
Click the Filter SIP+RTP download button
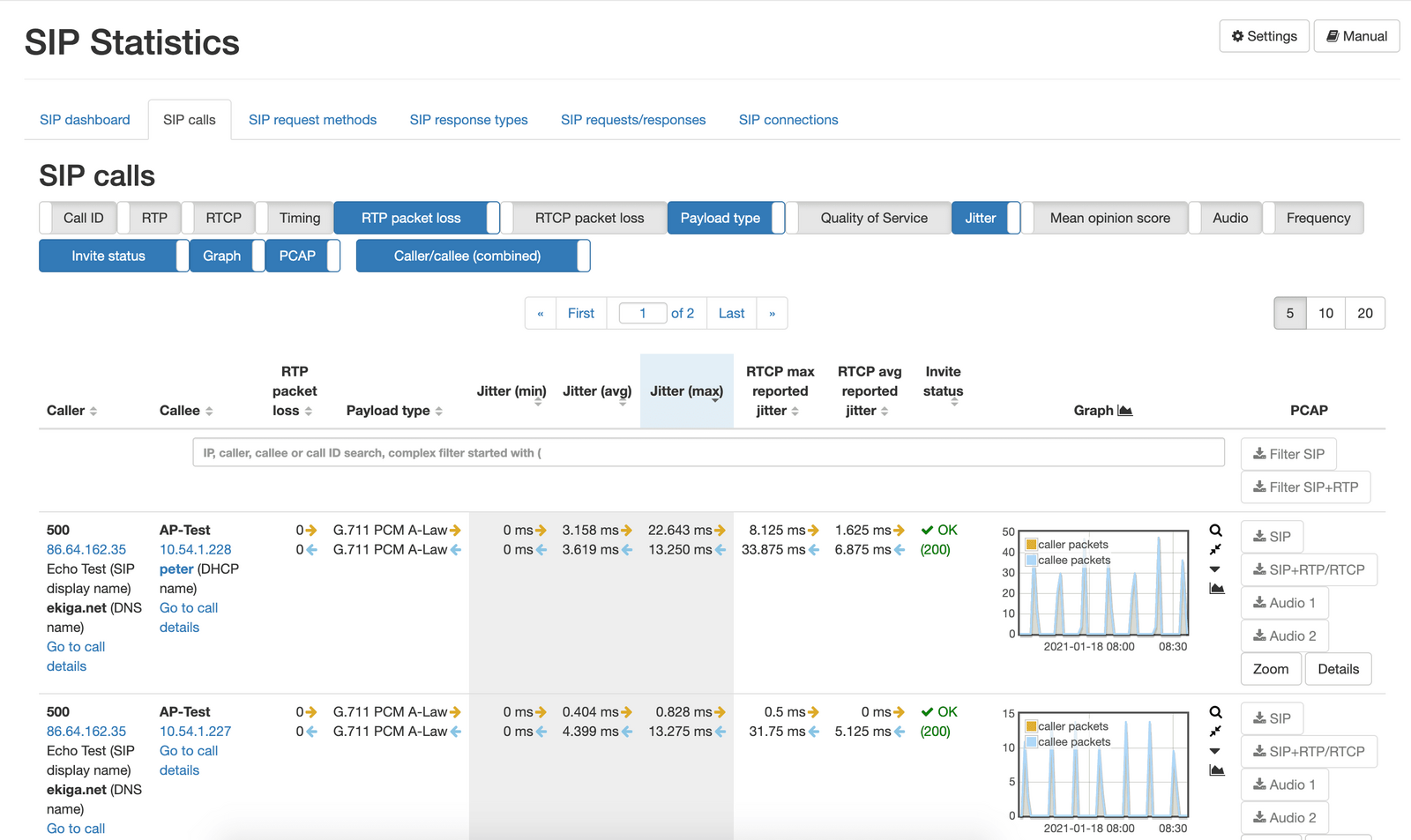(x=1305, y=487)
